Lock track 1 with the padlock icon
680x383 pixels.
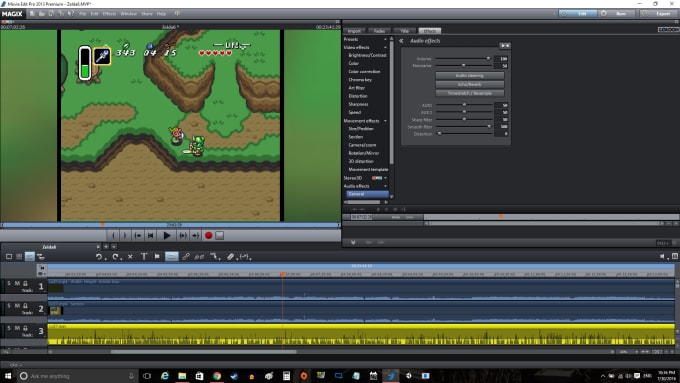[25, 283]
